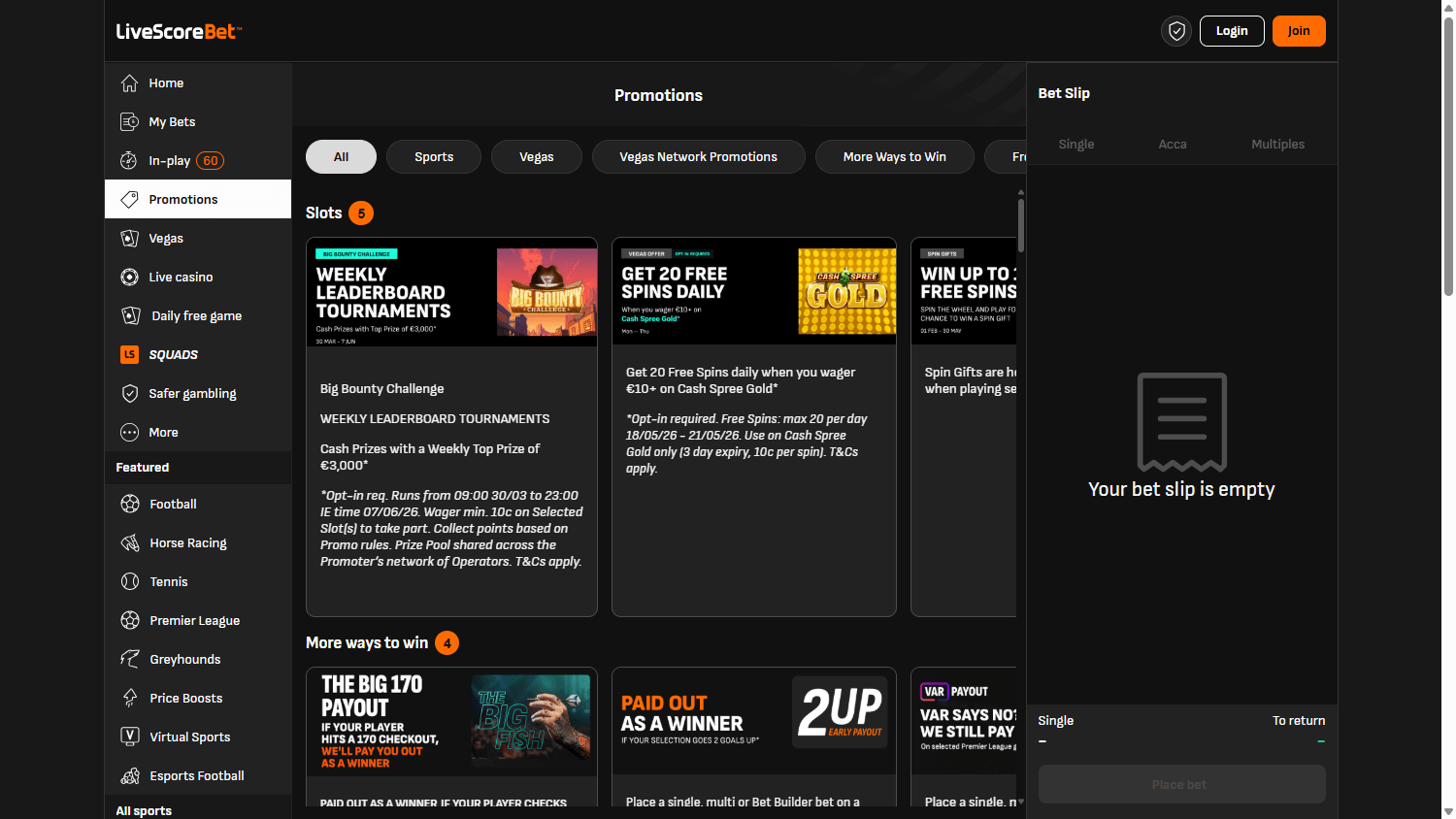Select the All filter pill

coord(341,156)
